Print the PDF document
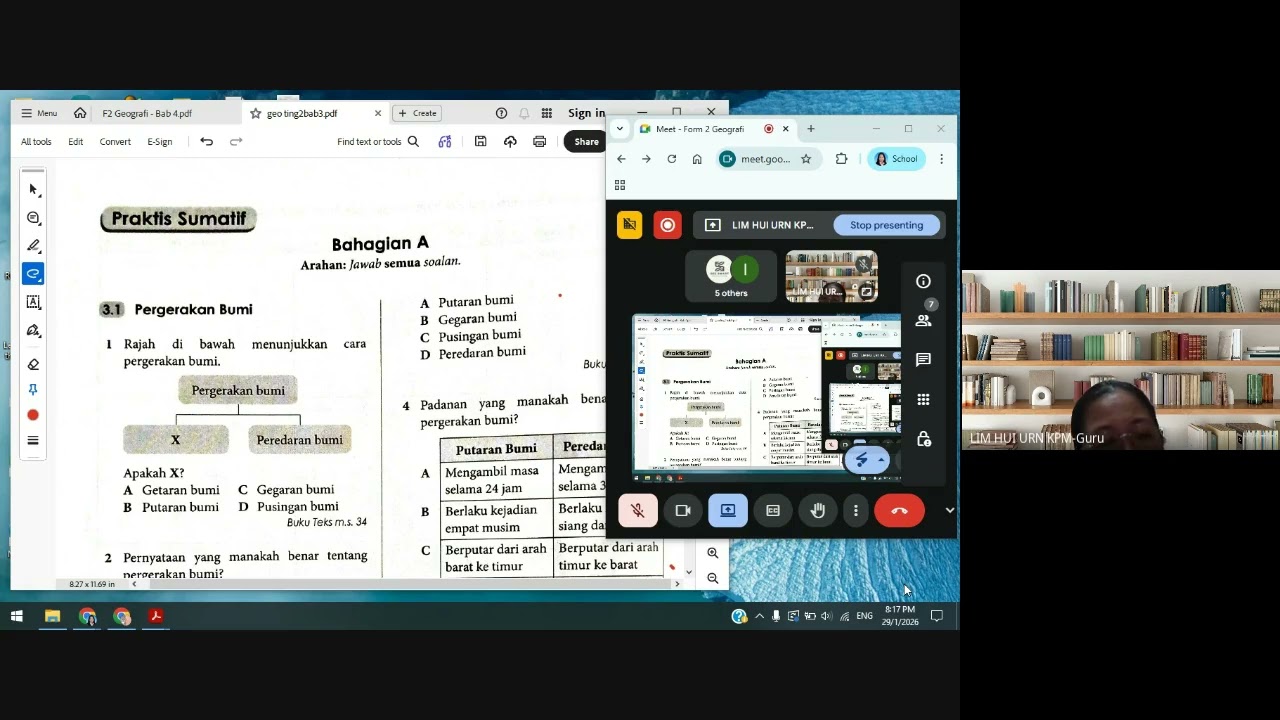 (540, 141)
